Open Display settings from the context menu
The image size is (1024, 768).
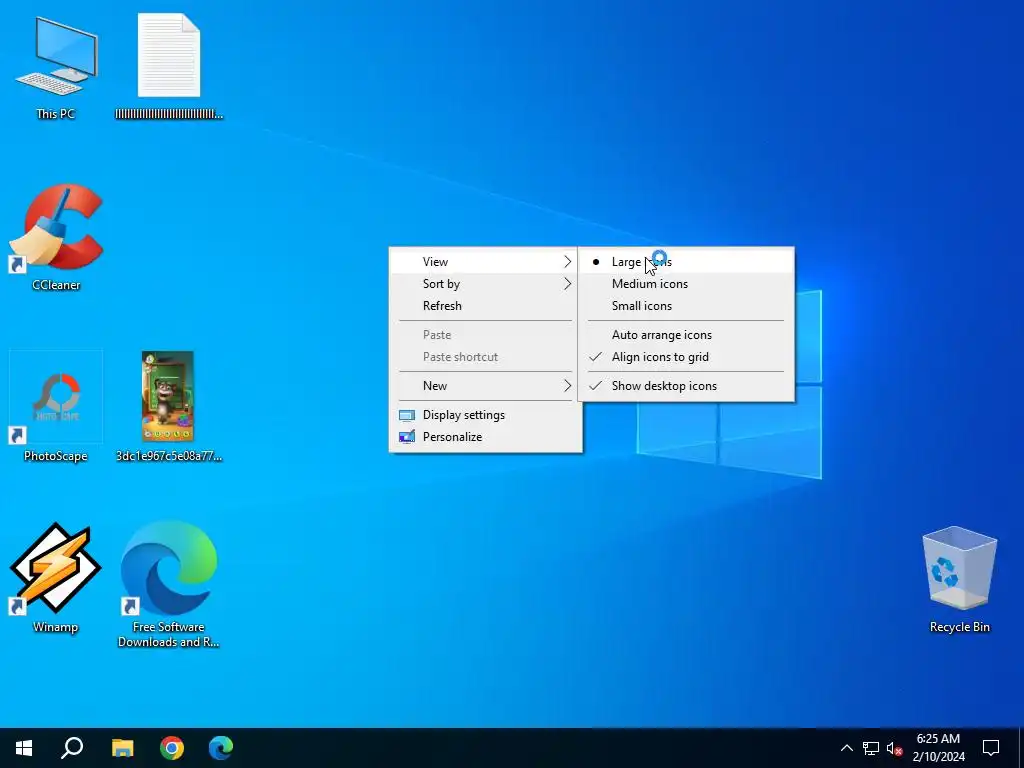(x=485, y=415)
